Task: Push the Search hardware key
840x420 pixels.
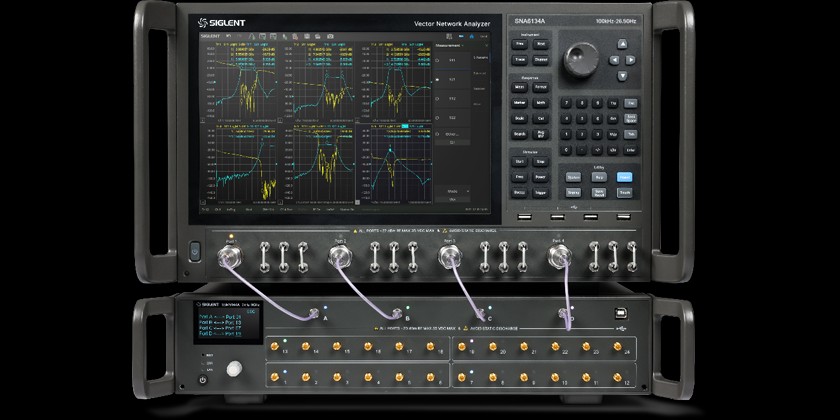Action: [520, 134]
